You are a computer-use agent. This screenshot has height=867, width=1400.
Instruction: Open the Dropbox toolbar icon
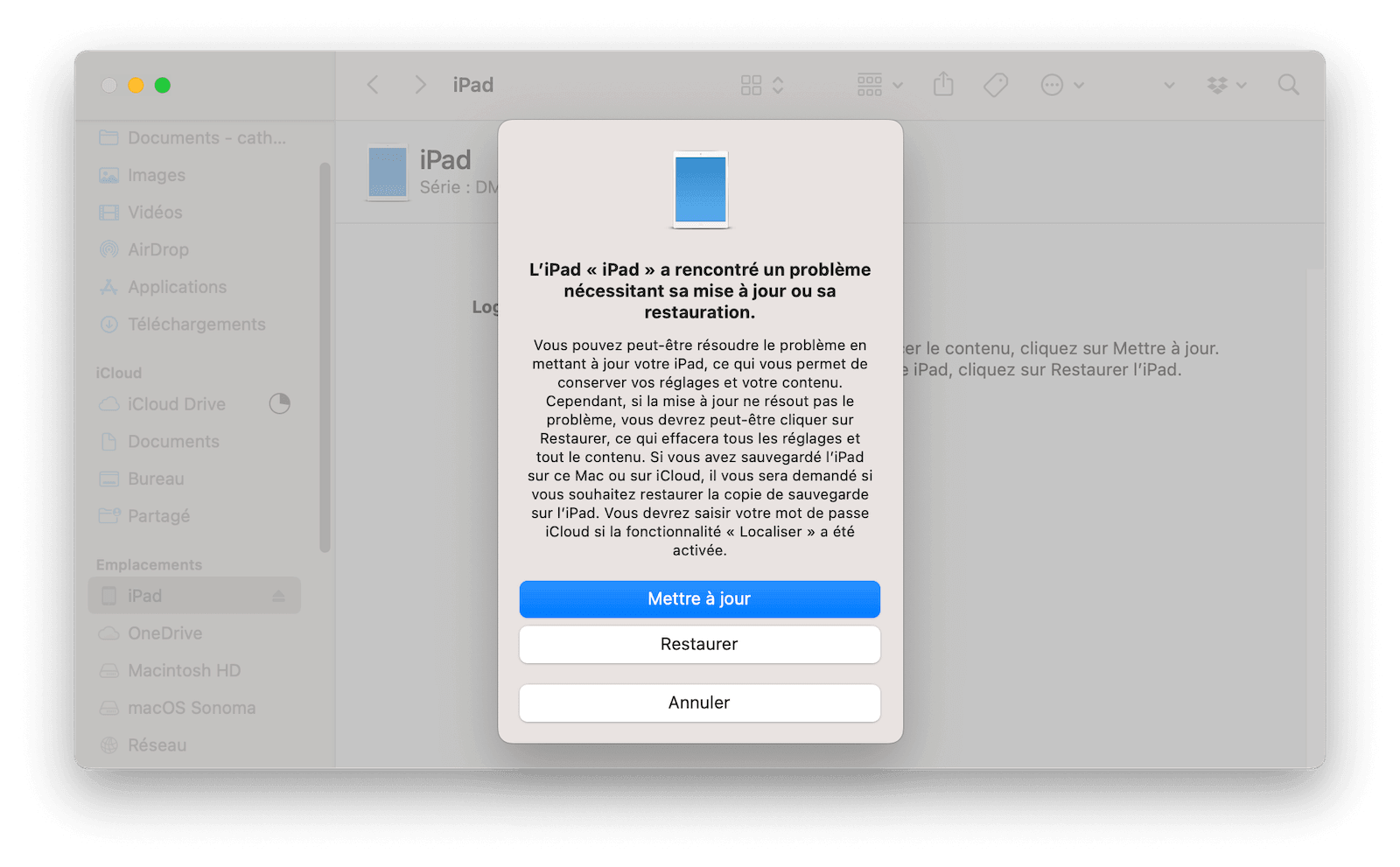(x=1217, y=85)
